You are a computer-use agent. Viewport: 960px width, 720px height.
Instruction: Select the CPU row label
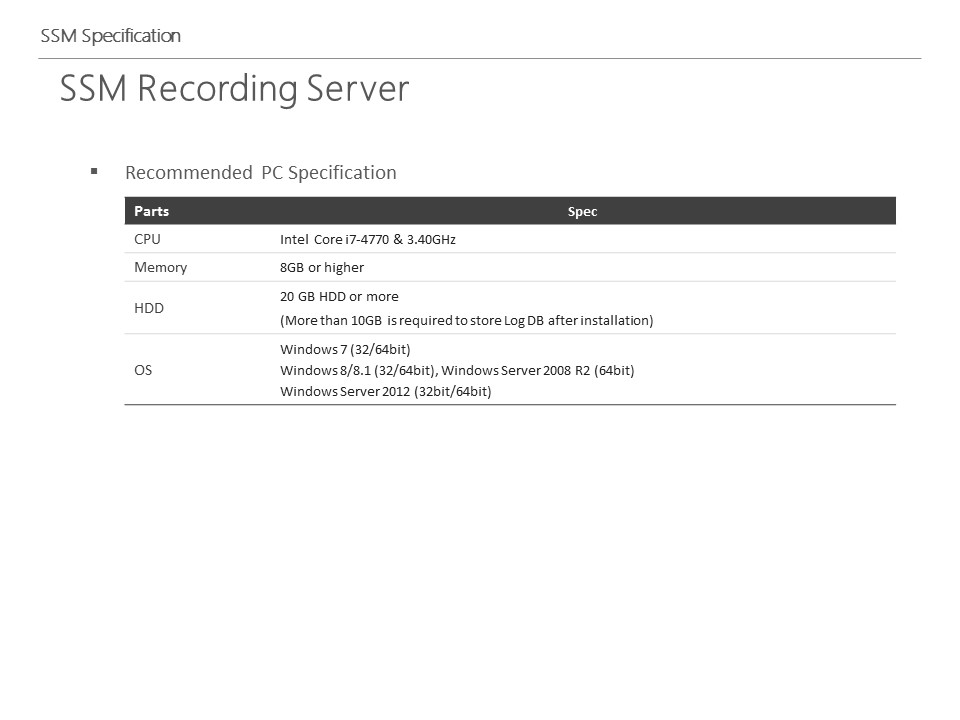click(148, 239)
